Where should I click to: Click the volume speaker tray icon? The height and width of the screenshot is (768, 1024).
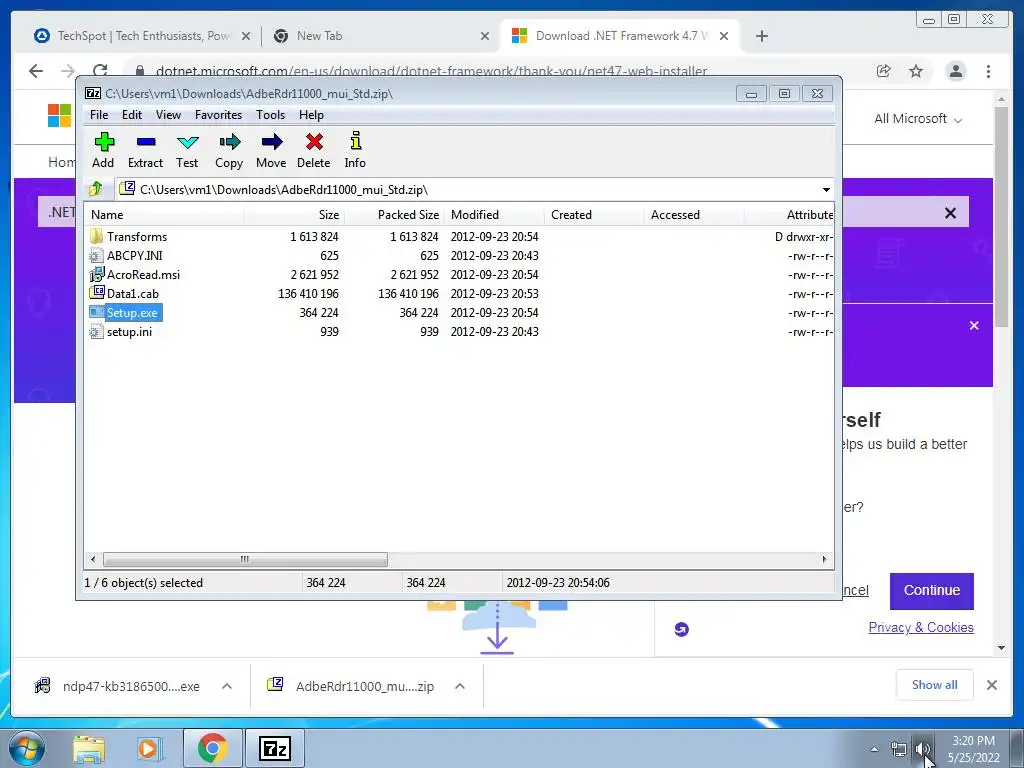click(x=923, y=749)
